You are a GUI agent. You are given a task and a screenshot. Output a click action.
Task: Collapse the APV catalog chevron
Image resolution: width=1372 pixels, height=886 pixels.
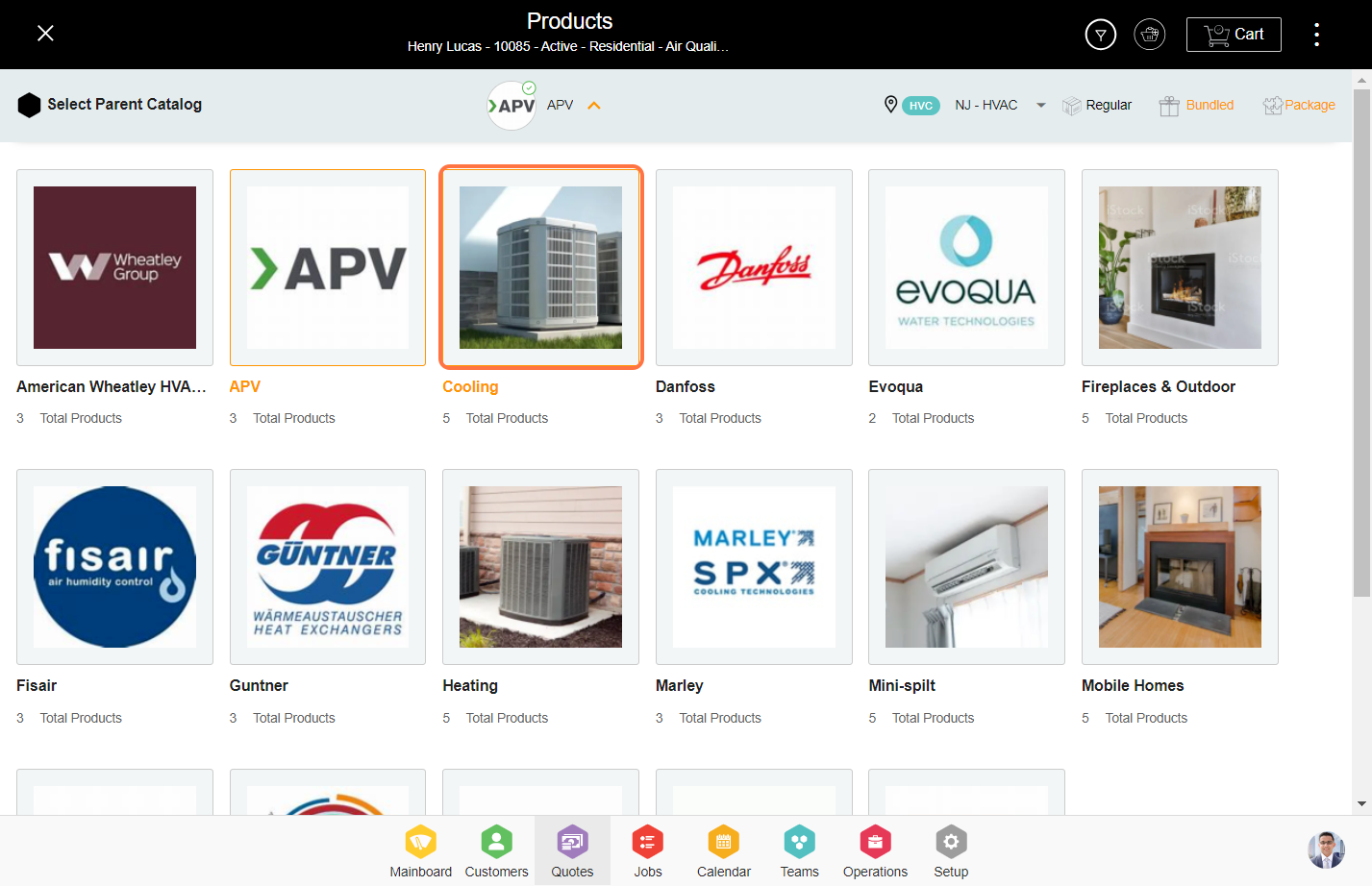point(594,106)
